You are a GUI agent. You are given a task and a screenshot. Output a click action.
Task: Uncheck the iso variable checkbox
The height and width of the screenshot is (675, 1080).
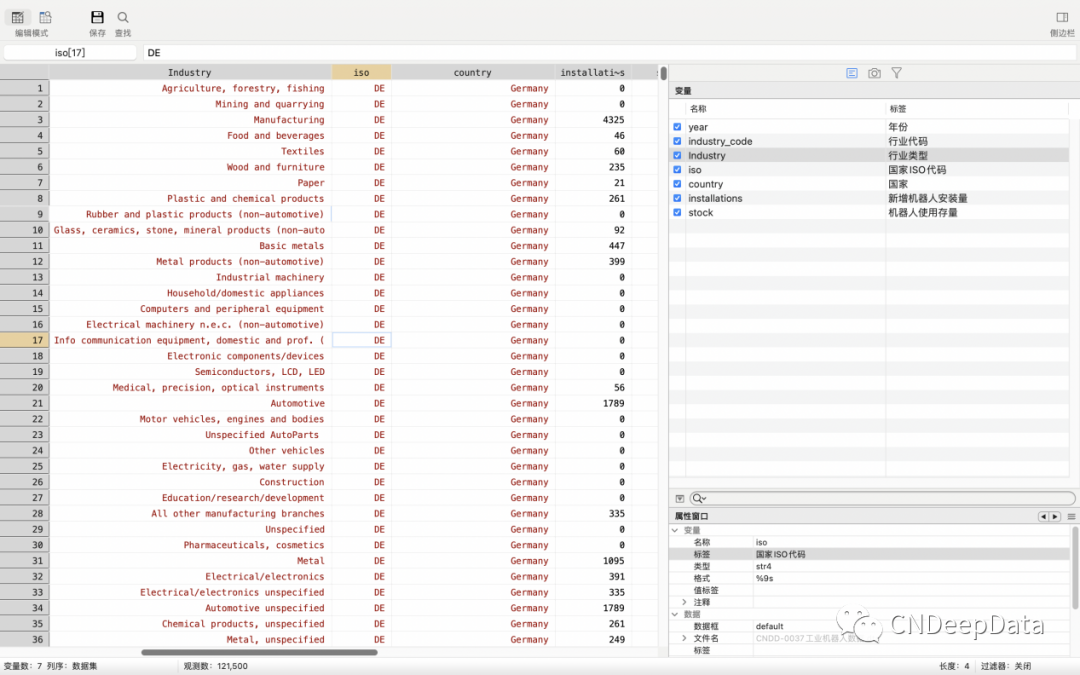point(677,169)
